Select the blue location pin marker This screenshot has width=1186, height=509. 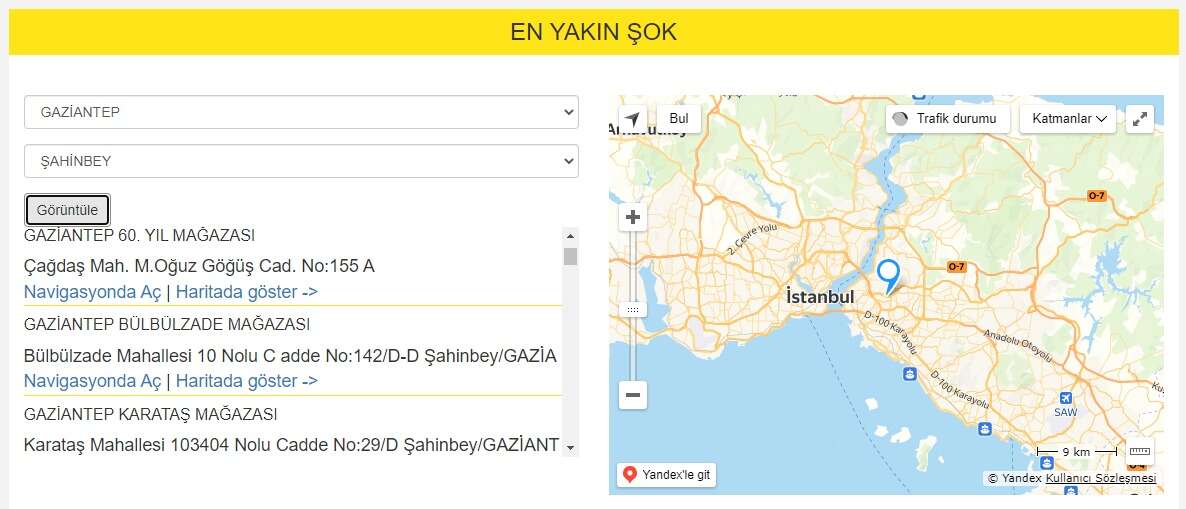[888, 276]
